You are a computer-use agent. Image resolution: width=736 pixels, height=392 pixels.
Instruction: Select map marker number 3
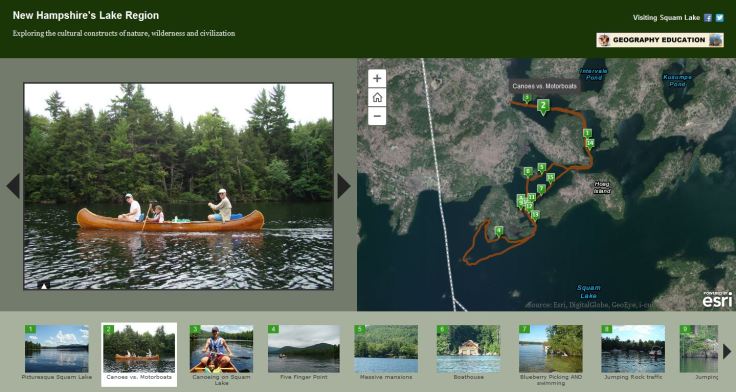[x=527, y=98]
